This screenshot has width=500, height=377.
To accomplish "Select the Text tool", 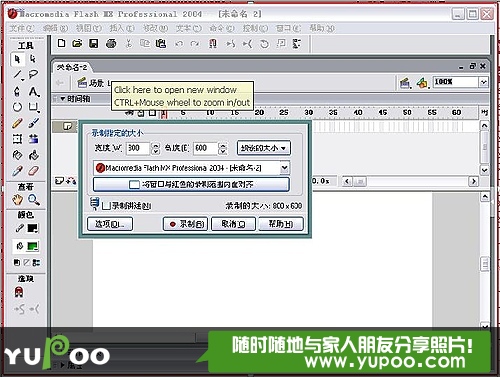I will coord(33,91).
